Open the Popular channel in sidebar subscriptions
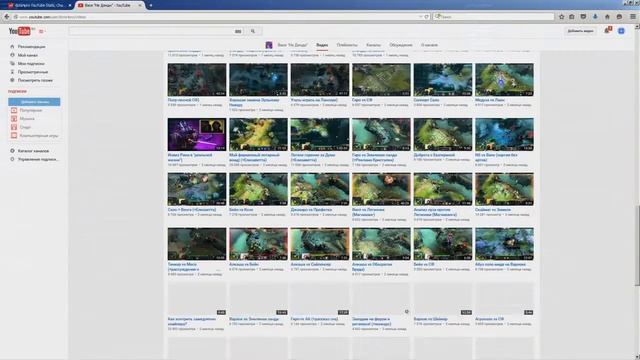Screen dimensions: 640x360 click(x=31, y=110)
